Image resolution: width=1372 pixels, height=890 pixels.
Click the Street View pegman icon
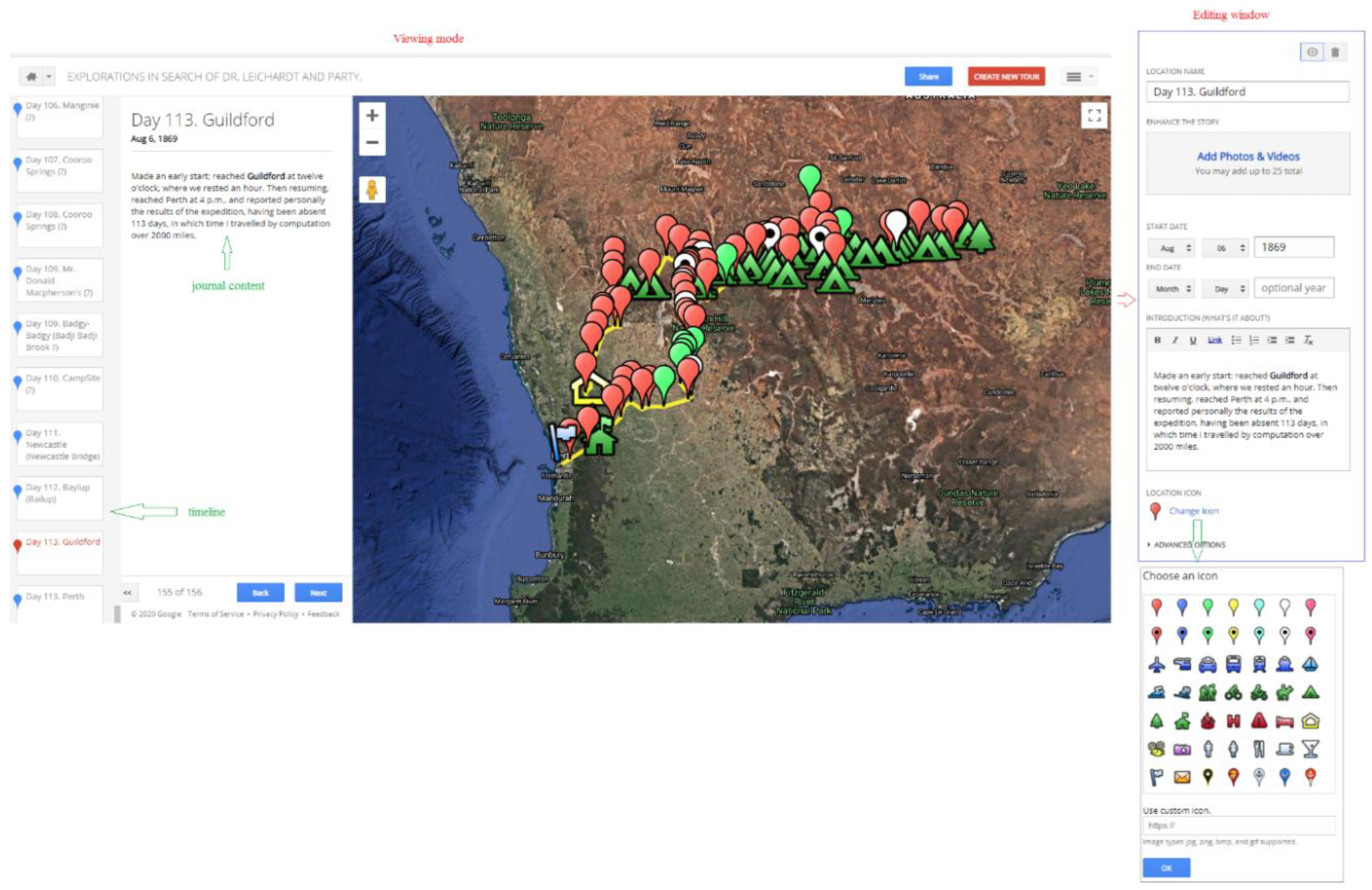coord(373,190)
